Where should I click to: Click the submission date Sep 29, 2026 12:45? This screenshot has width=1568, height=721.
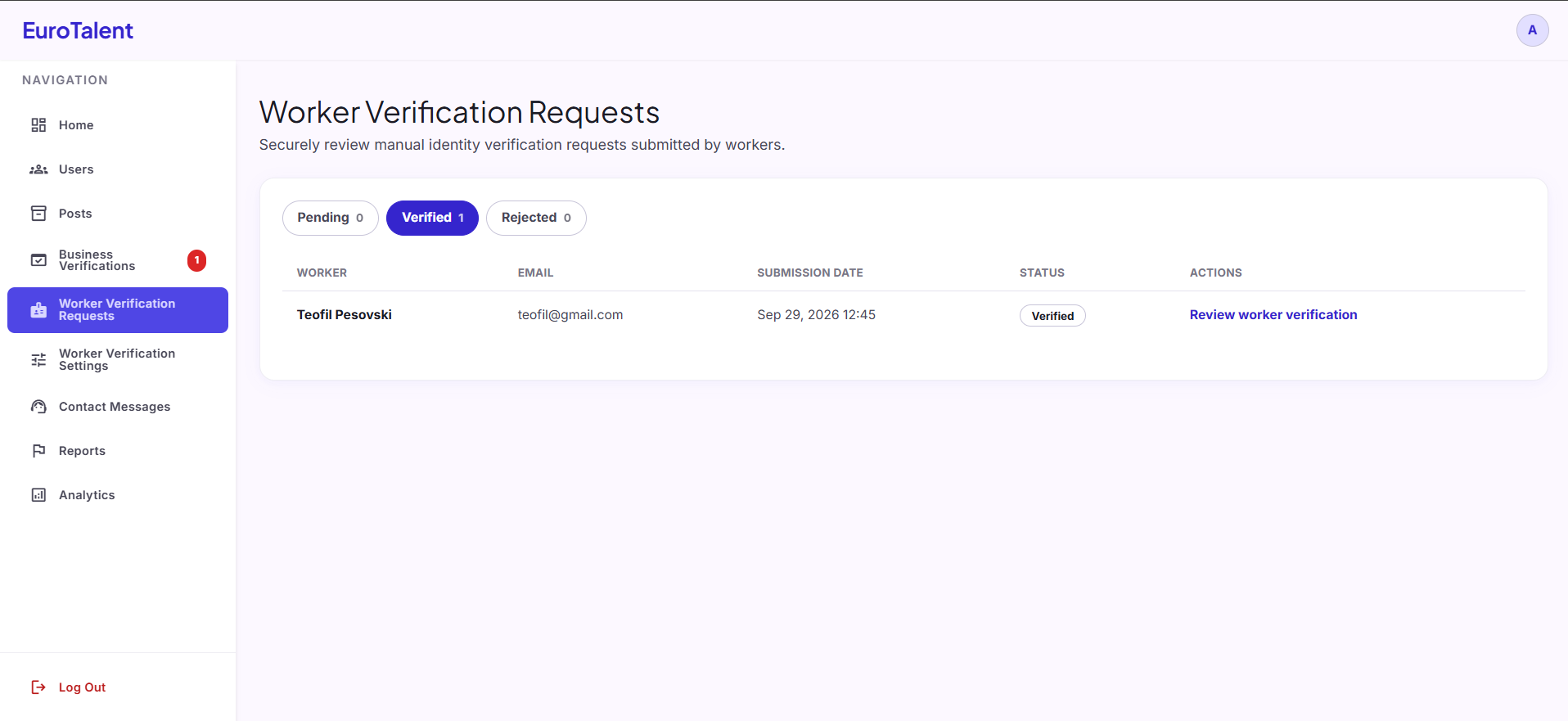pos(816,315)
